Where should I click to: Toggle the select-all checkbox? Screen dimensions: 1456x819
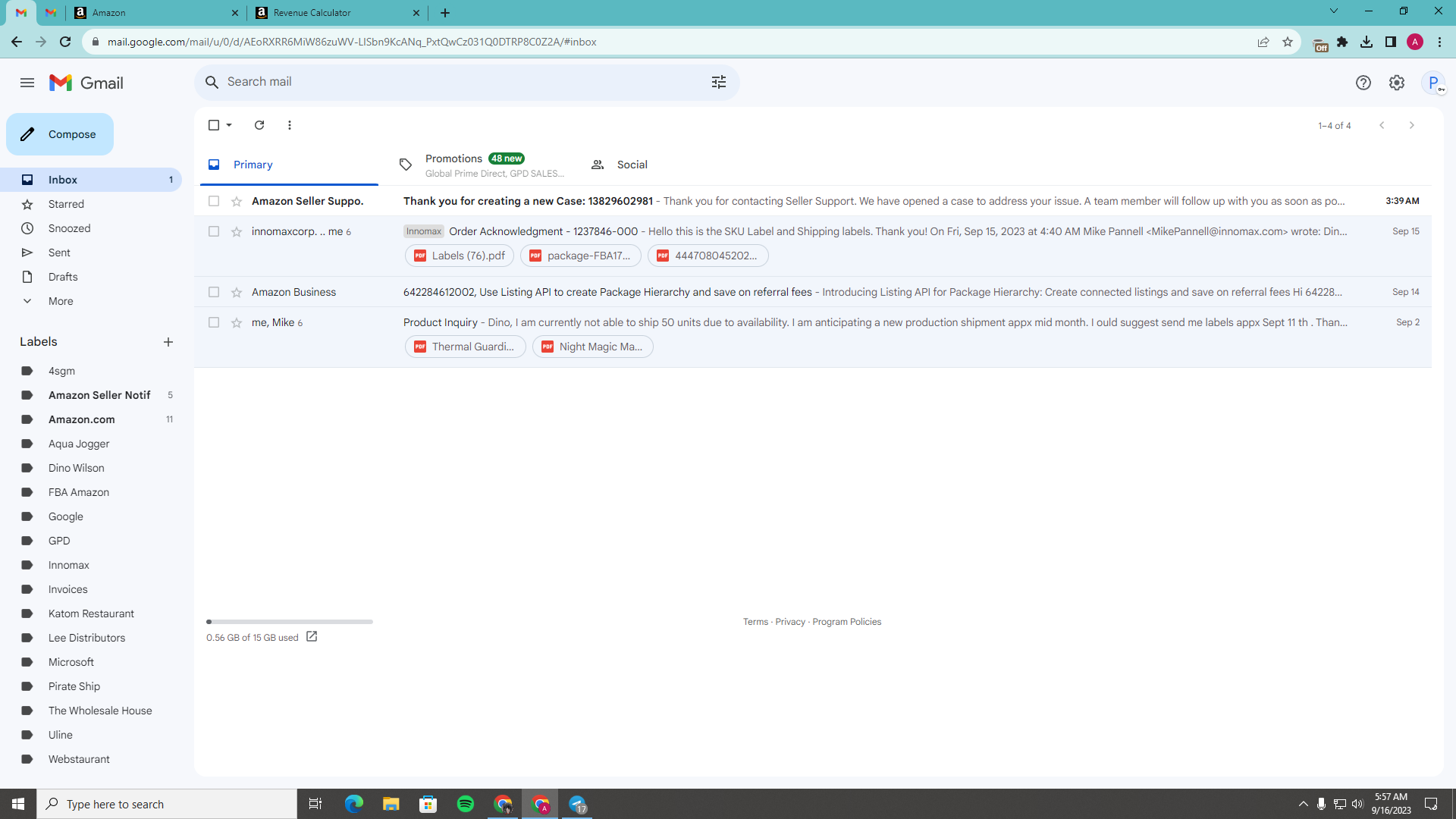(214, 125)
